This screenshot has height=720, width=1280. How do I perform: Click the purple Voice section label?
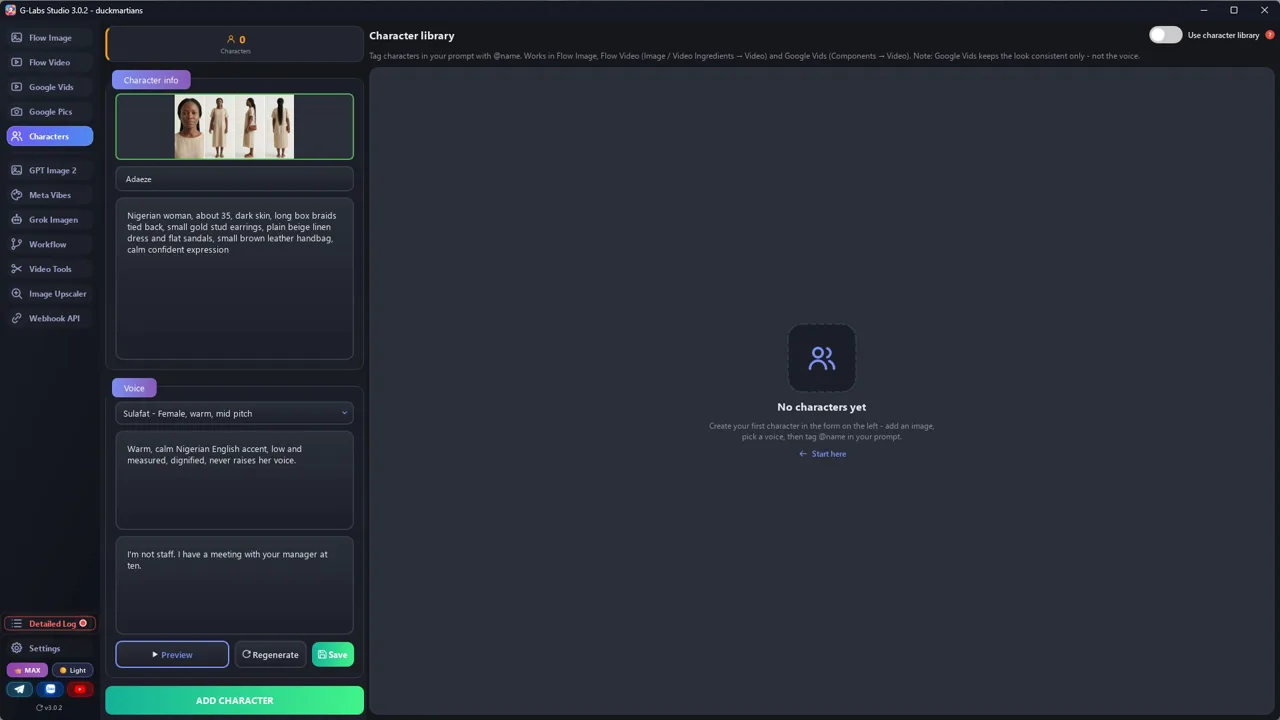(x=134, y=388)
